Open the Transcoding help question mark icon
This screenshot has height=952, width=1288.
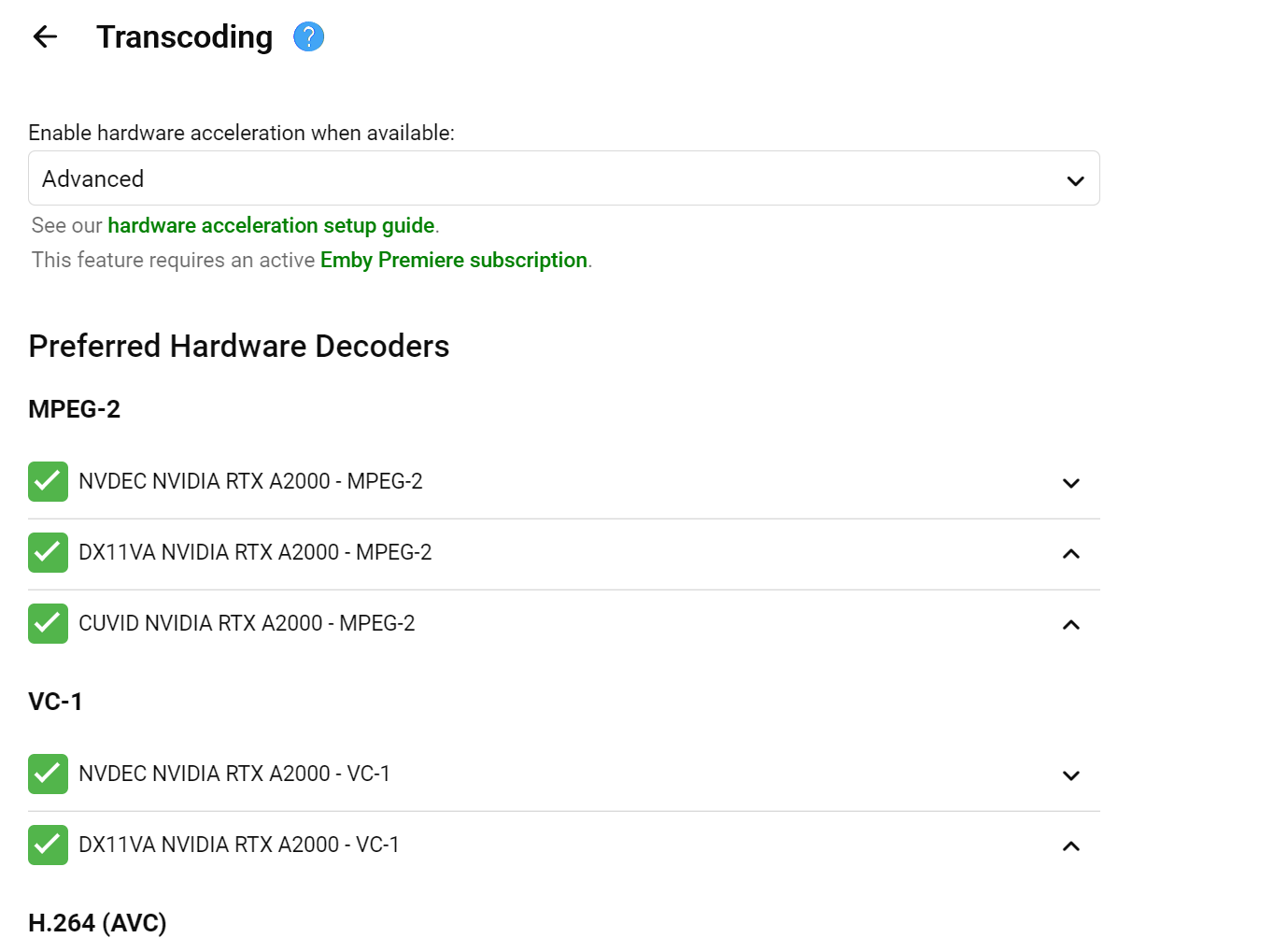[308, 36]
